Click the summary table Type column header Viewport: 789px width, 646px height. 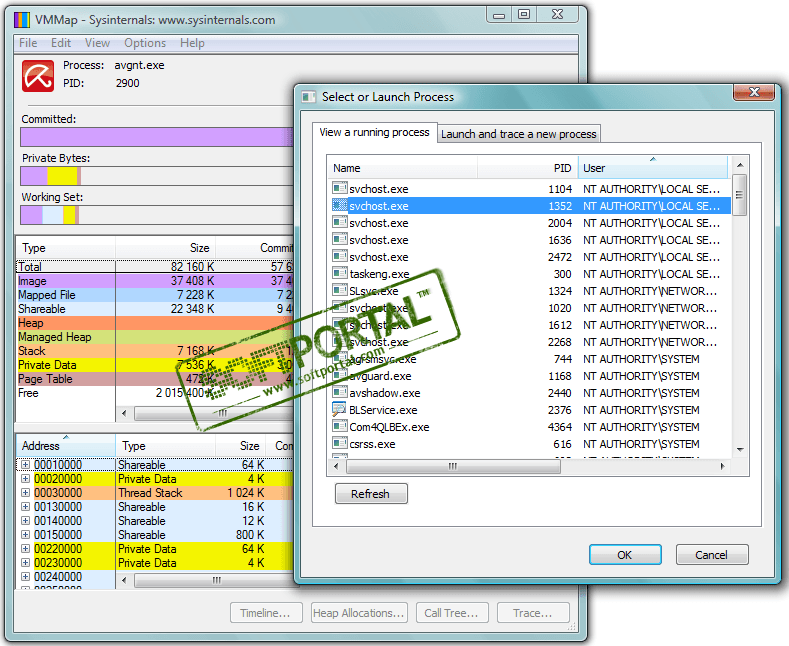click(66, 248)
